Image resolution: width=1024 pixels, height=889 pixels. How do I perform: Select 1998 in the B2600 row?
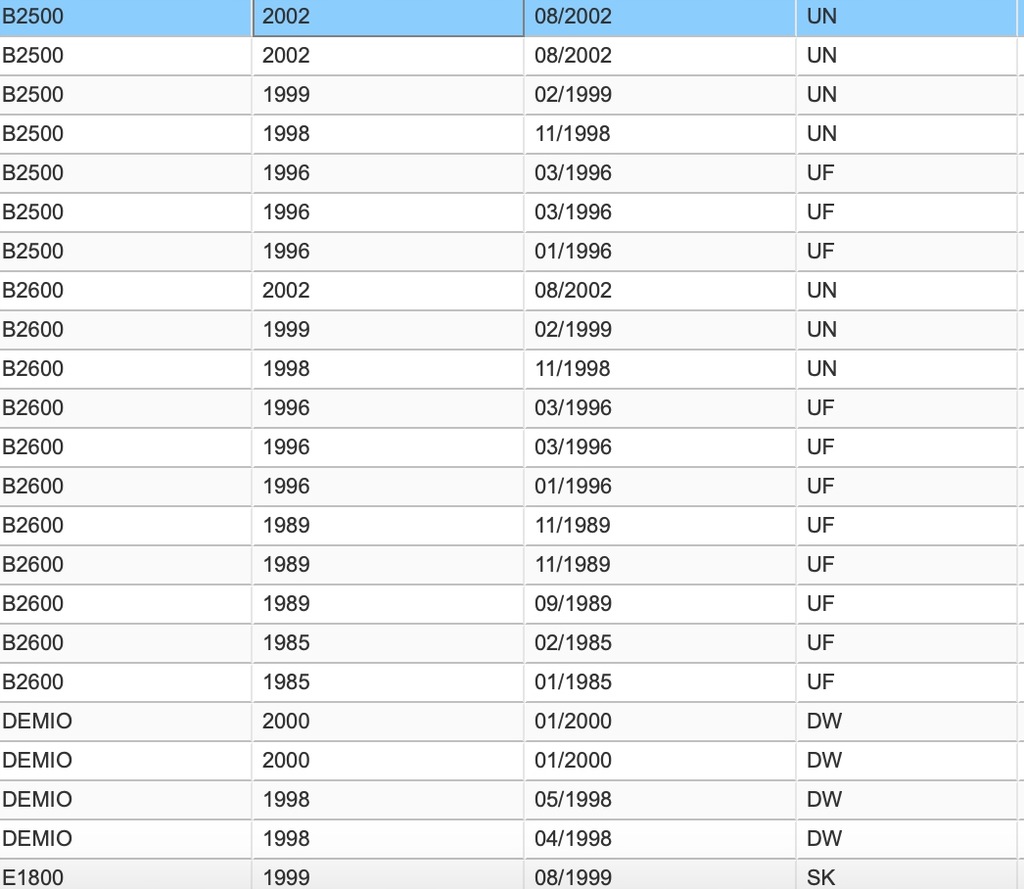pos(388,369)
